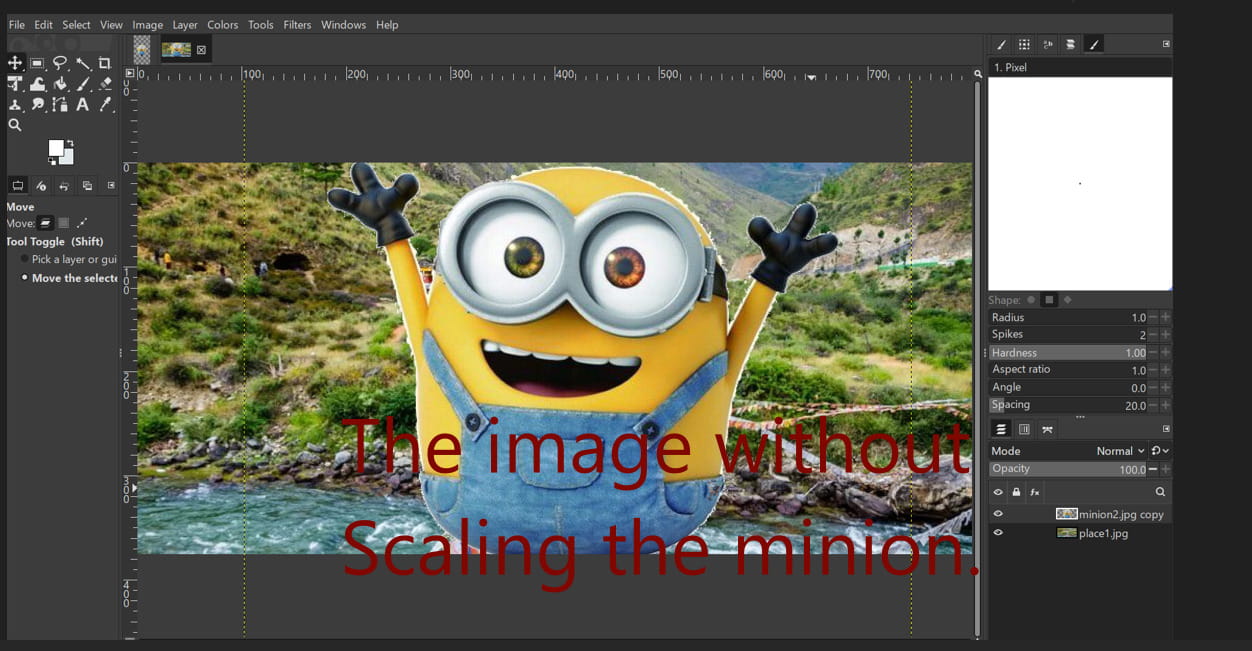Viewport: 1252px width, 651px height.
Task: Open layer mode group switch dropdown
Action: coord(1160,451)
